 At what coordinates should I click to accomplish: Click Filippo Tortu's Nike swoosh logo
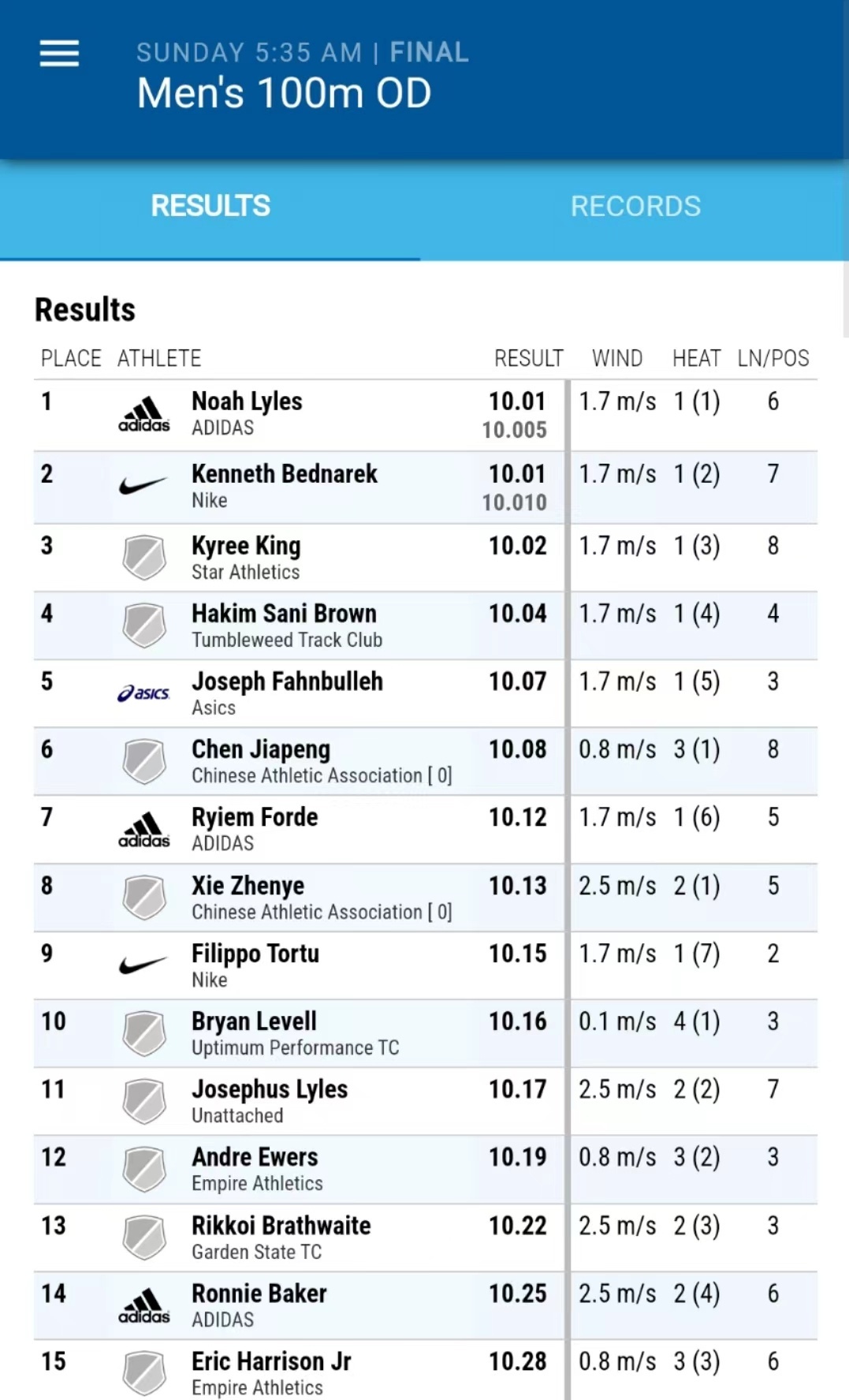(143, 965)
